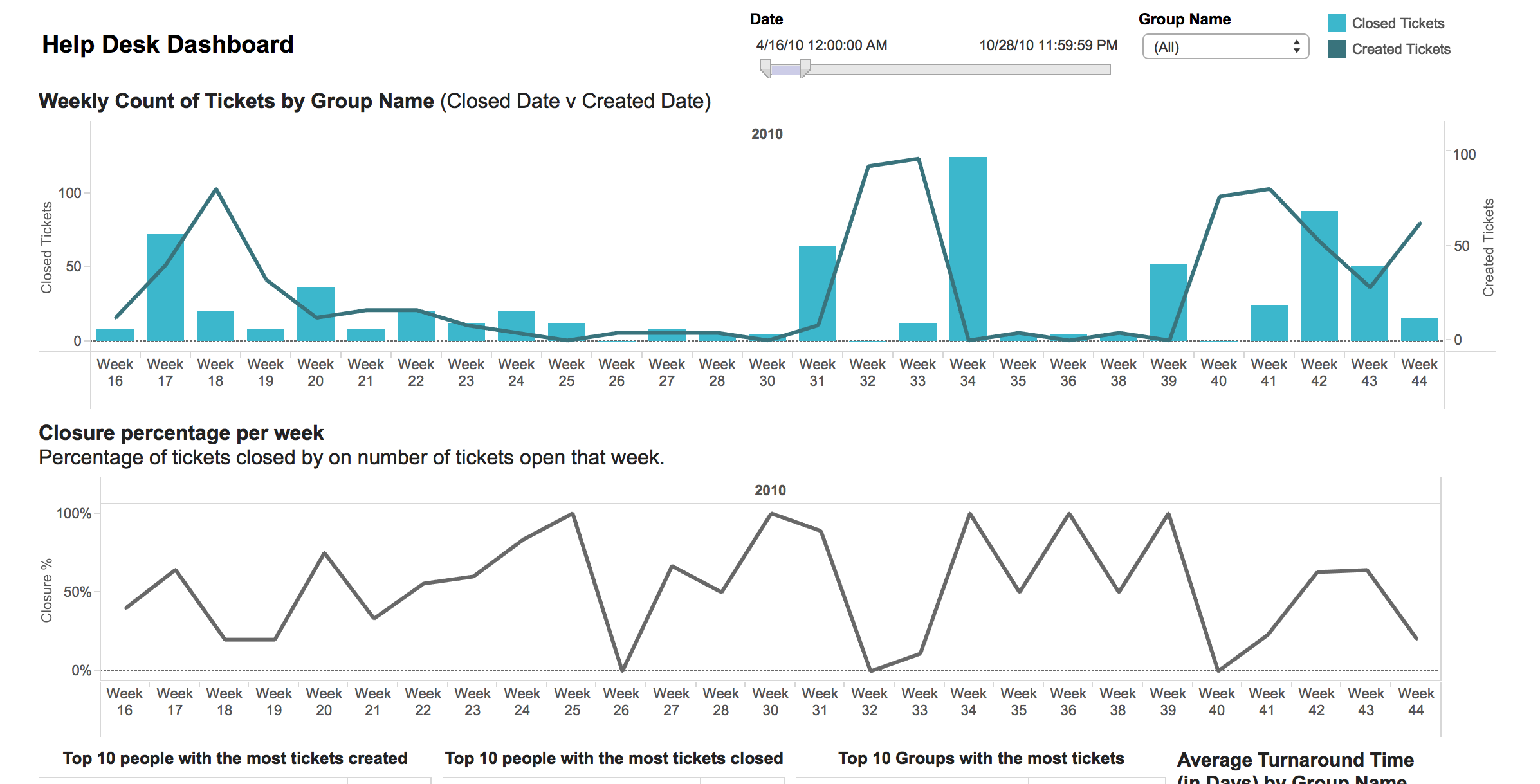Click the created tickets line peak at Week 33
The image size is (1540, 784).
[918, 159]
